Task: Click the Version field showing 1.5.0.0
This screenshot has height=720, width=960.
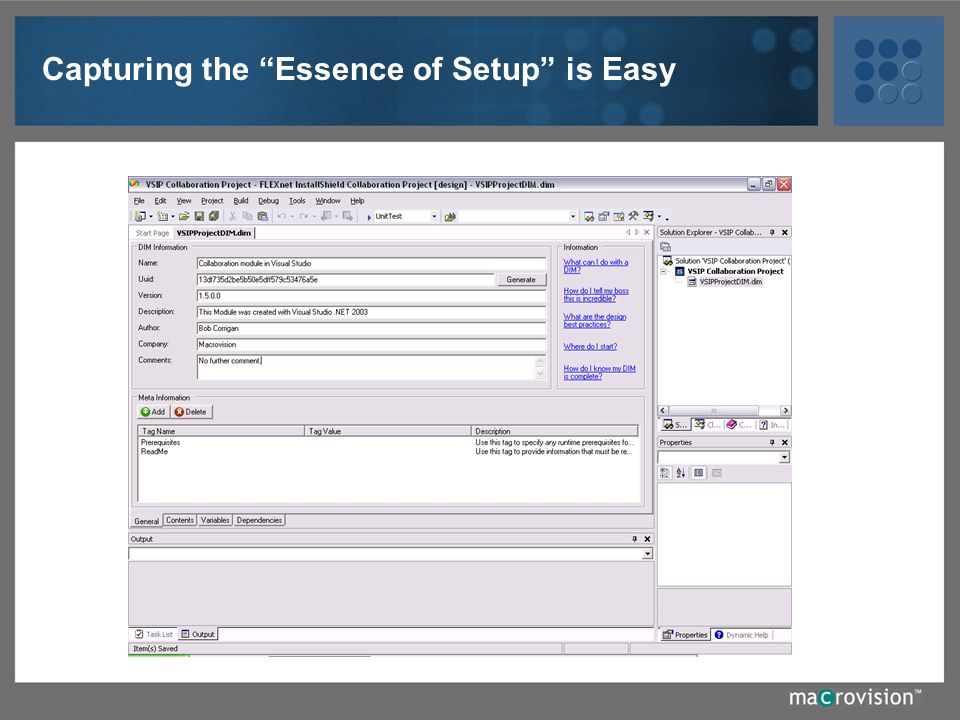Action: (371, 296)
